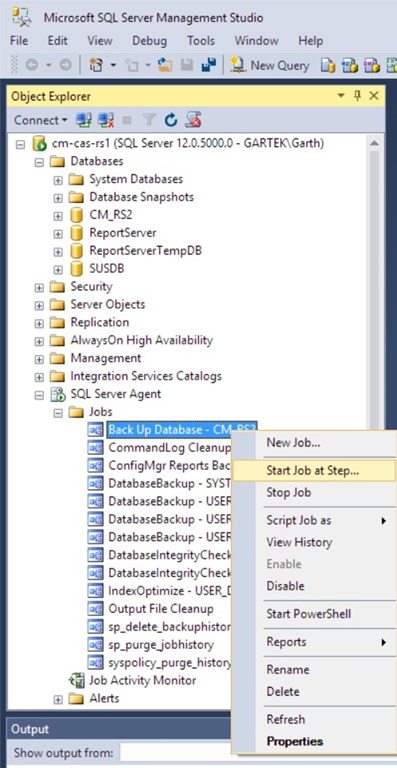Click the Filter funnel icon

tap(149, 120)
